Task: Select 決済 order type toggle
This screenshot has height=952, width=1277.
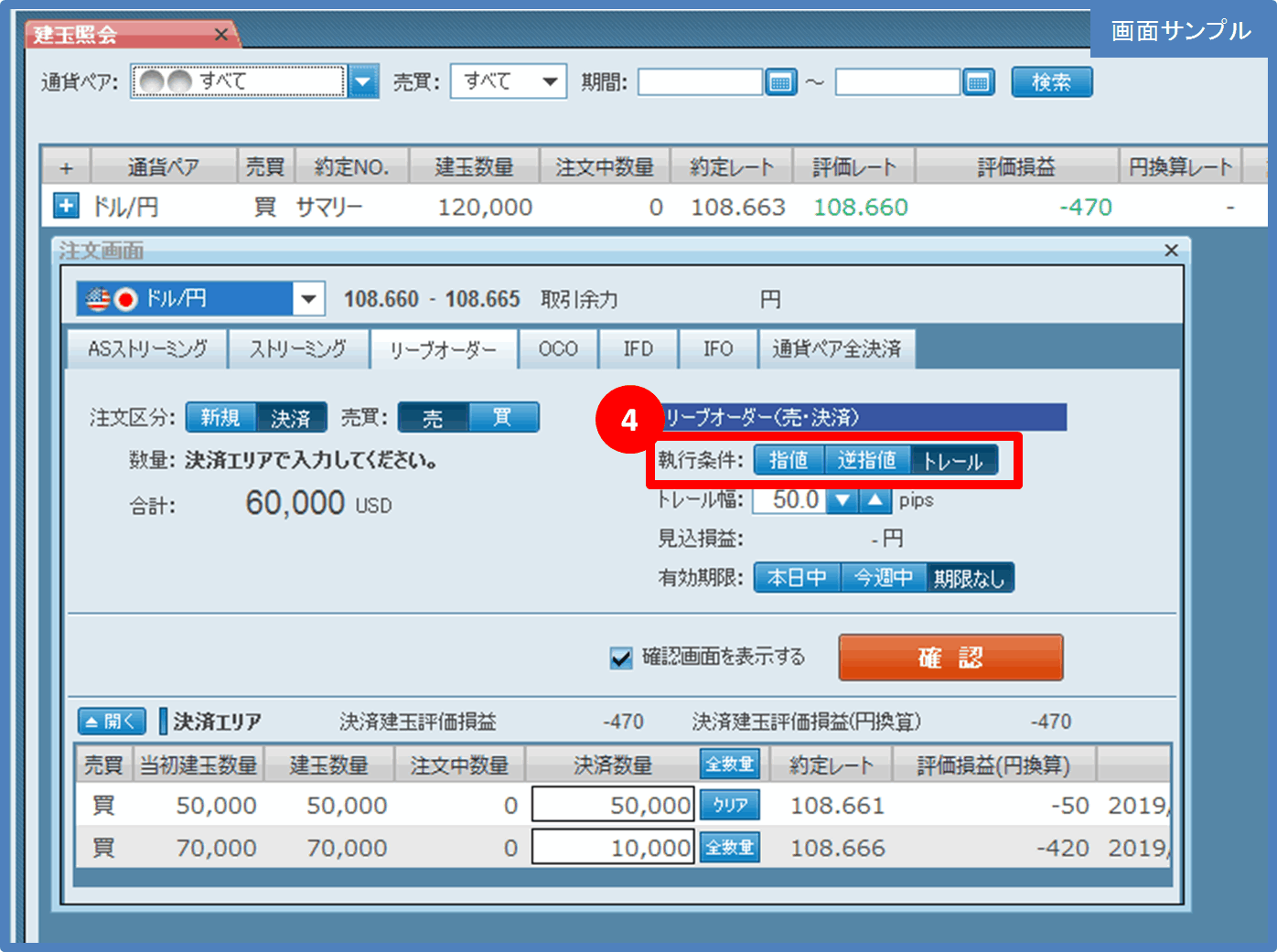Action: pyautogui.click(x=290, y=418)
